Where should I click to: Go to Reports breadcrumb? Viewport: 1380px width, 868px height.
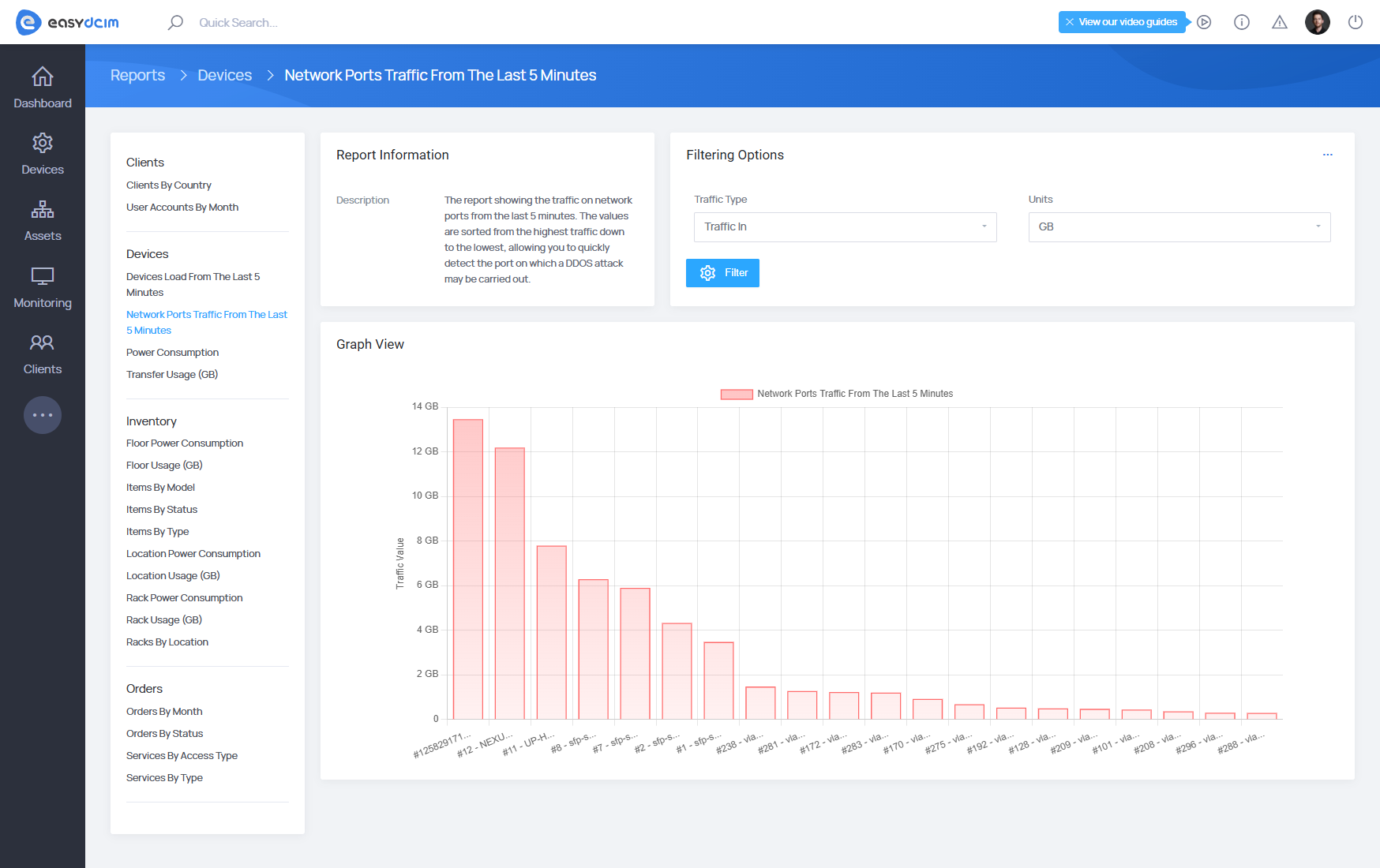click(x=137, y=76)
